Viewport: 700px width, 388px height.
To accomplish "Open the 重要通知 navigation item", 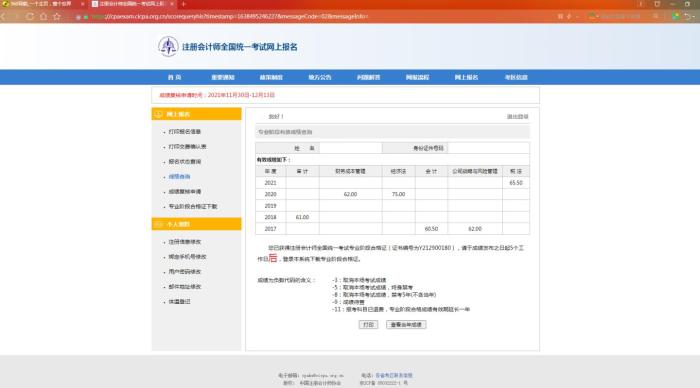I will click(x=223, y=77).
